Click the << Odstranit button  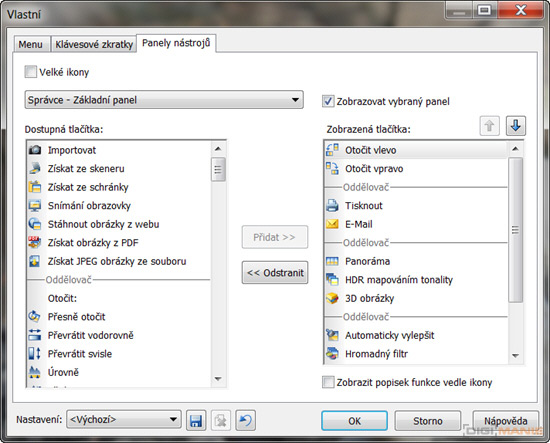click(x=275, y=273)
